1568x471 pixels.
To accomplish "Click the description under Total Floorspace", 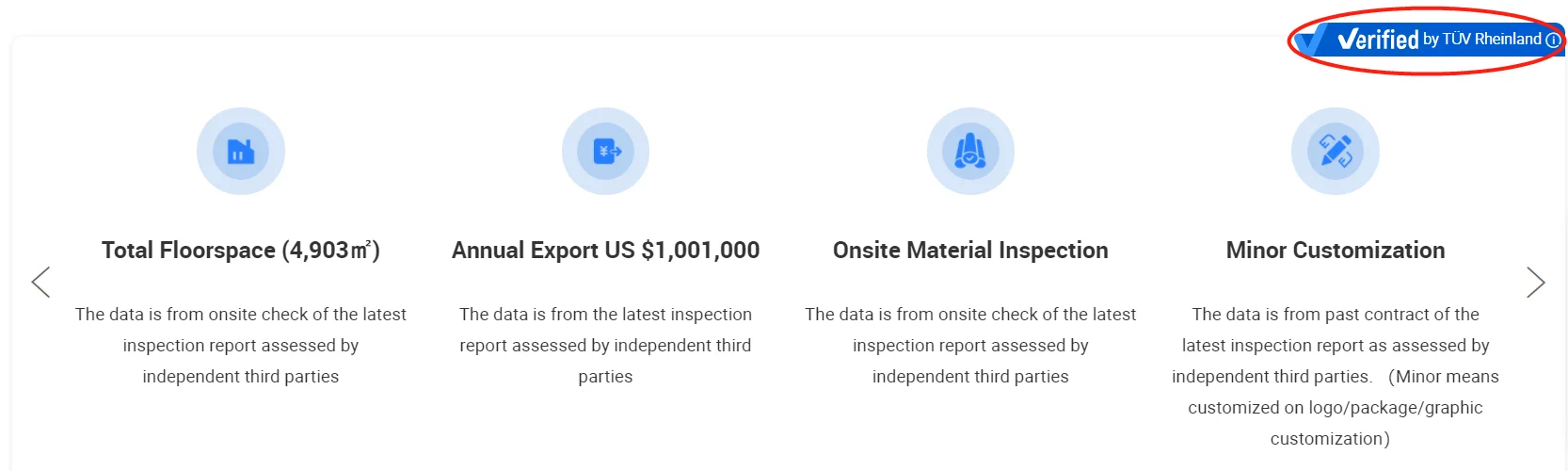I will (241, 345).
